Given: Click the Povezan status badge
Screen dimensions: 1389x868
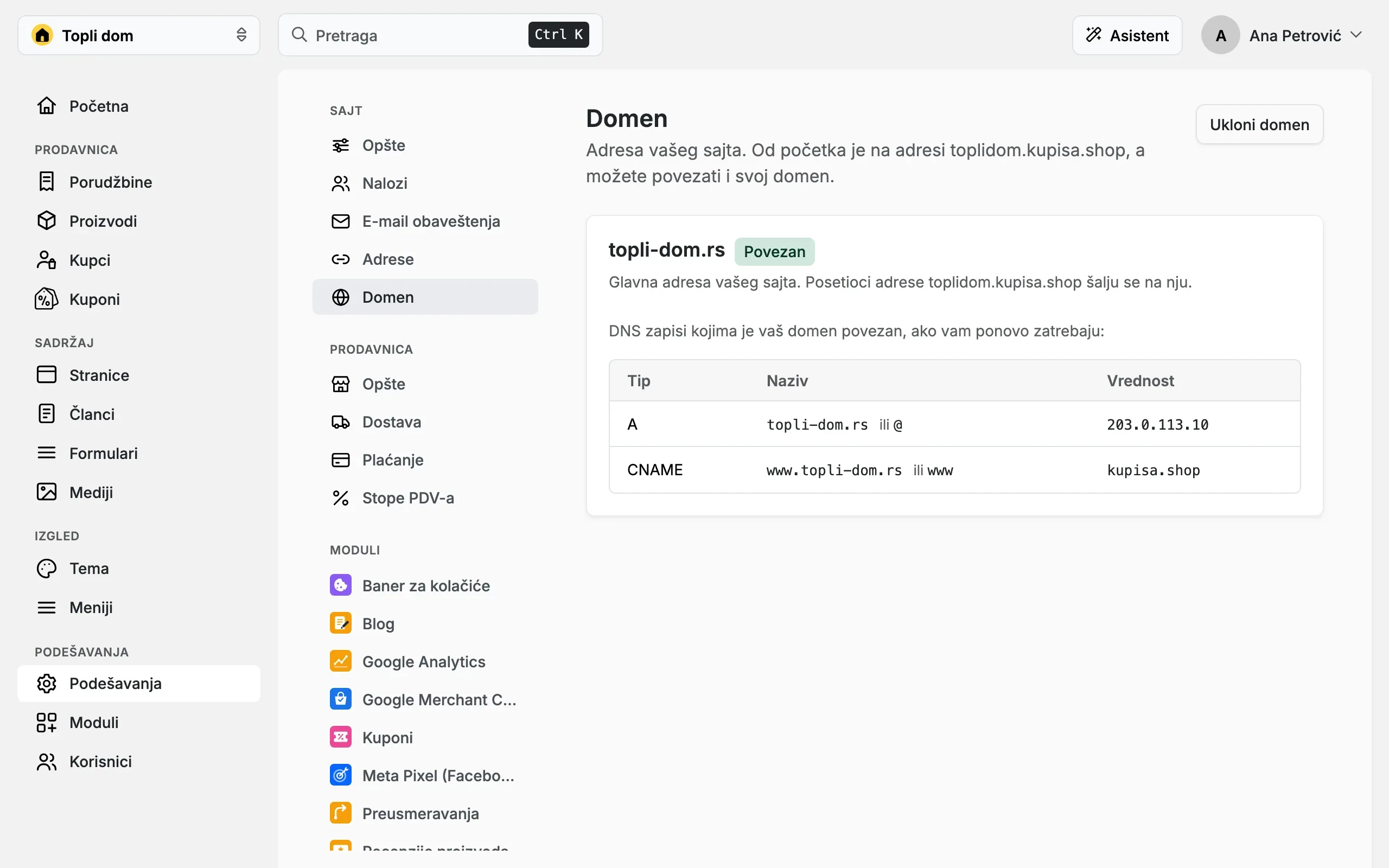Looking at the screenshot, I should (x=774, y=251).
